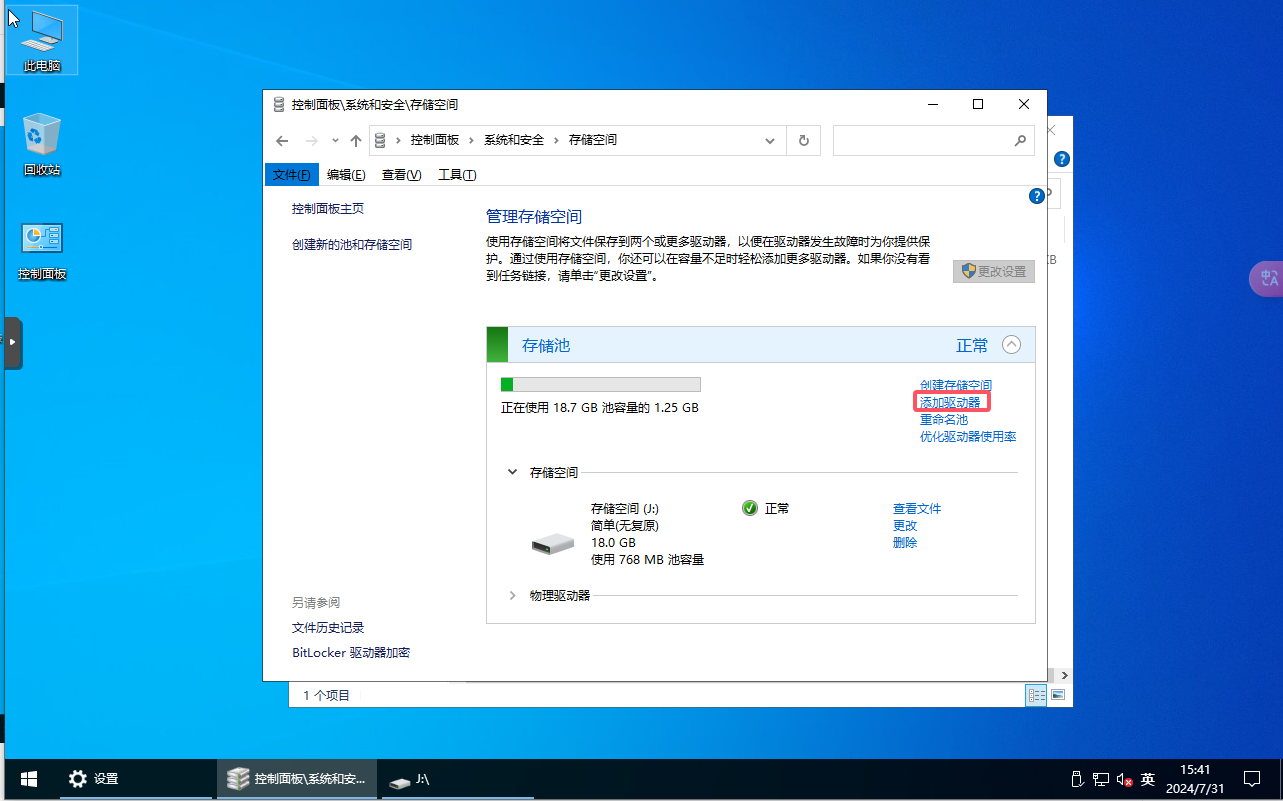This screenshot has width=1283, height=801.
Task: Open address bar history dropdown
Action: pyautogui.click(x=769, y=141)
